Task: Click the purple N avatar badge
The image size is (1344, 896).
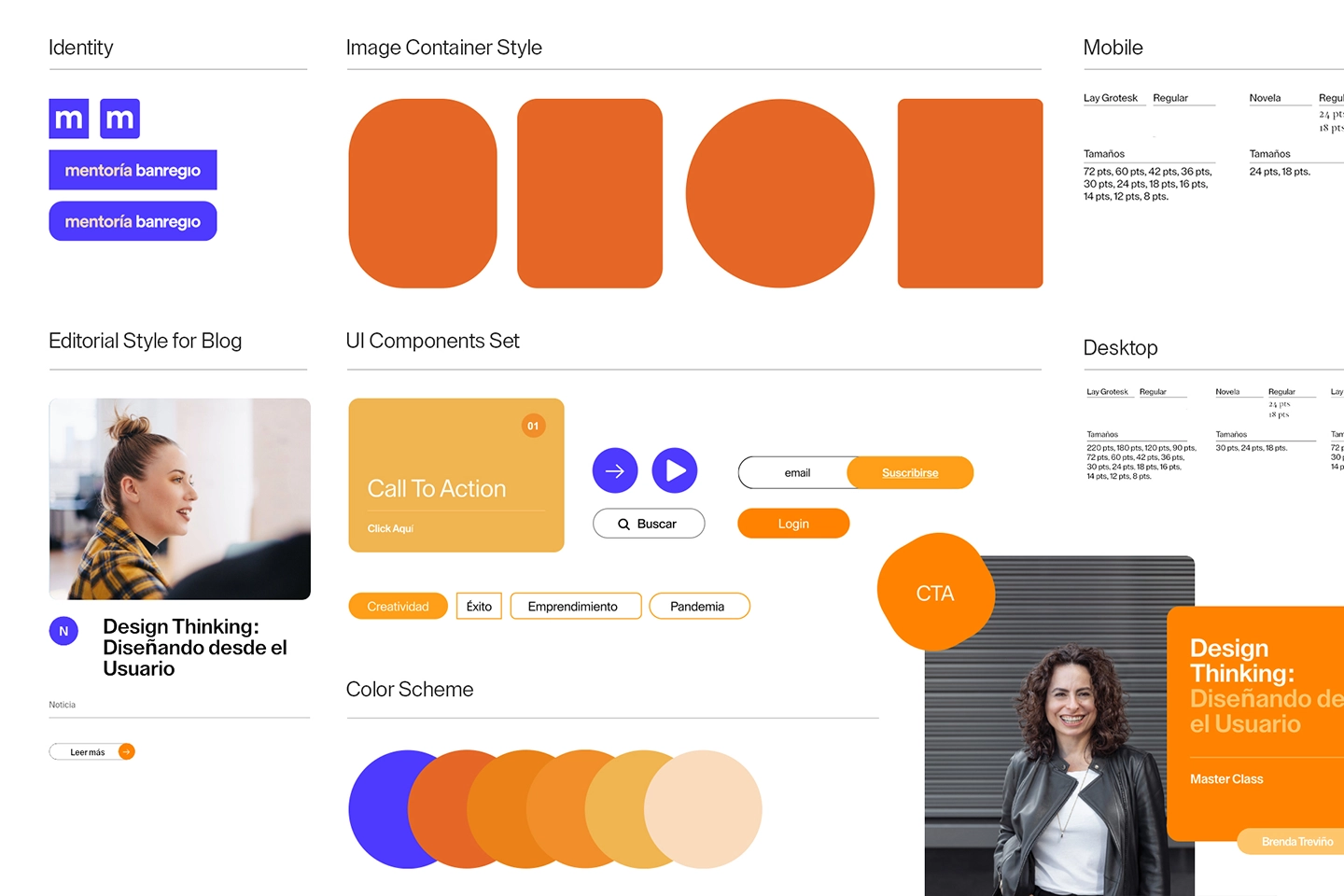Action: coord(63,631)
